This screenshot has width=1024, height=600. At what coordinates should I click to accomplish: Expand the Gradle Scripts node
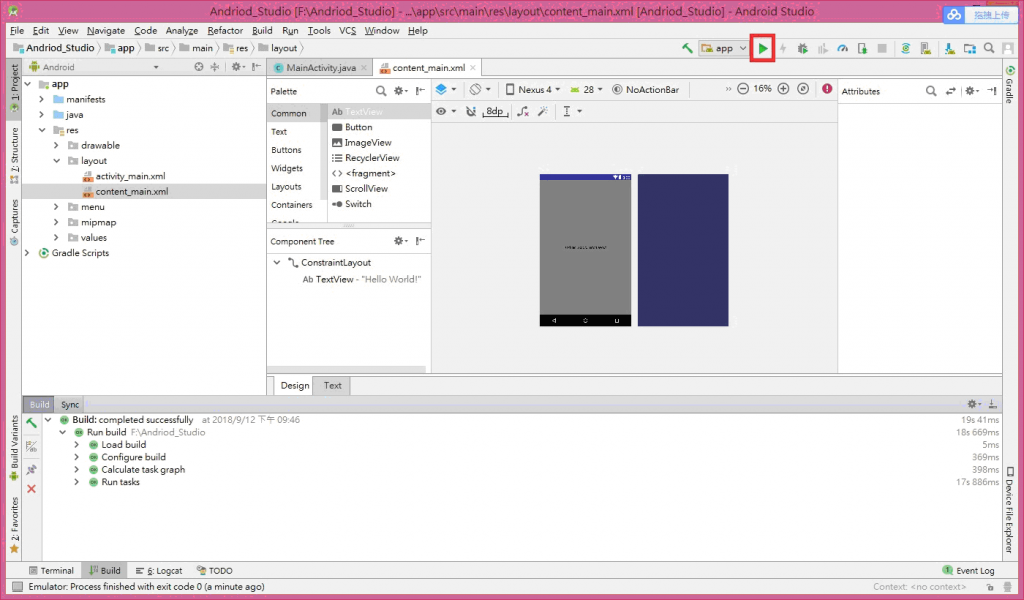pyautogui.click(x=27, y=253)
